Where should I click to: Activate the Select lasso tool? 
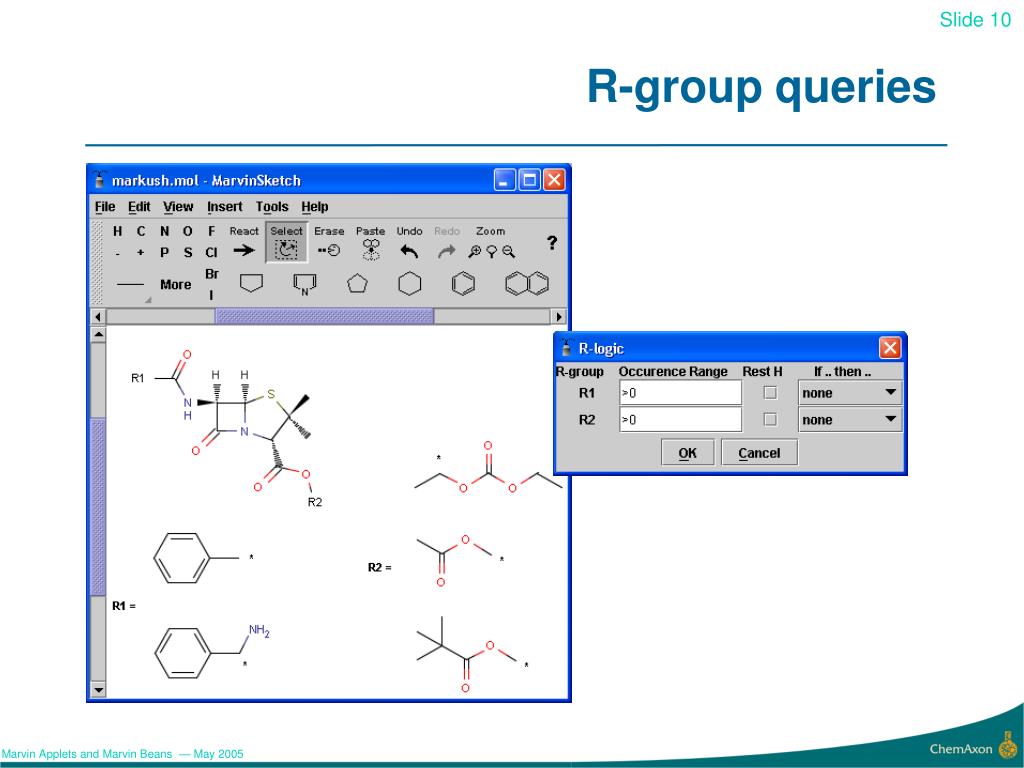287,242
